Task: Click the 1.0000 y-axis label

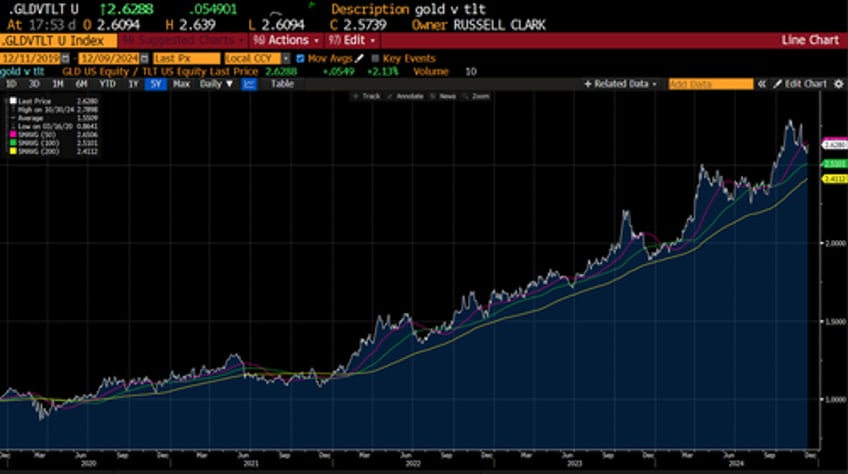Action: click(x=835, y=399)
